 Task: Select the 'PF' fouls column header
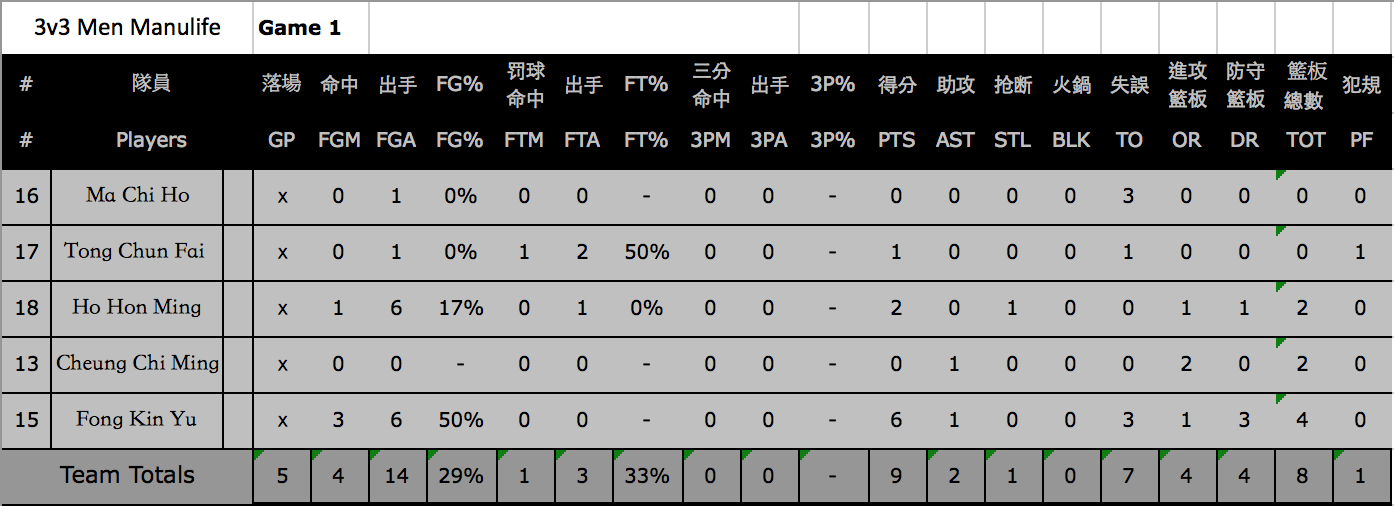[x=1362, y=140]
